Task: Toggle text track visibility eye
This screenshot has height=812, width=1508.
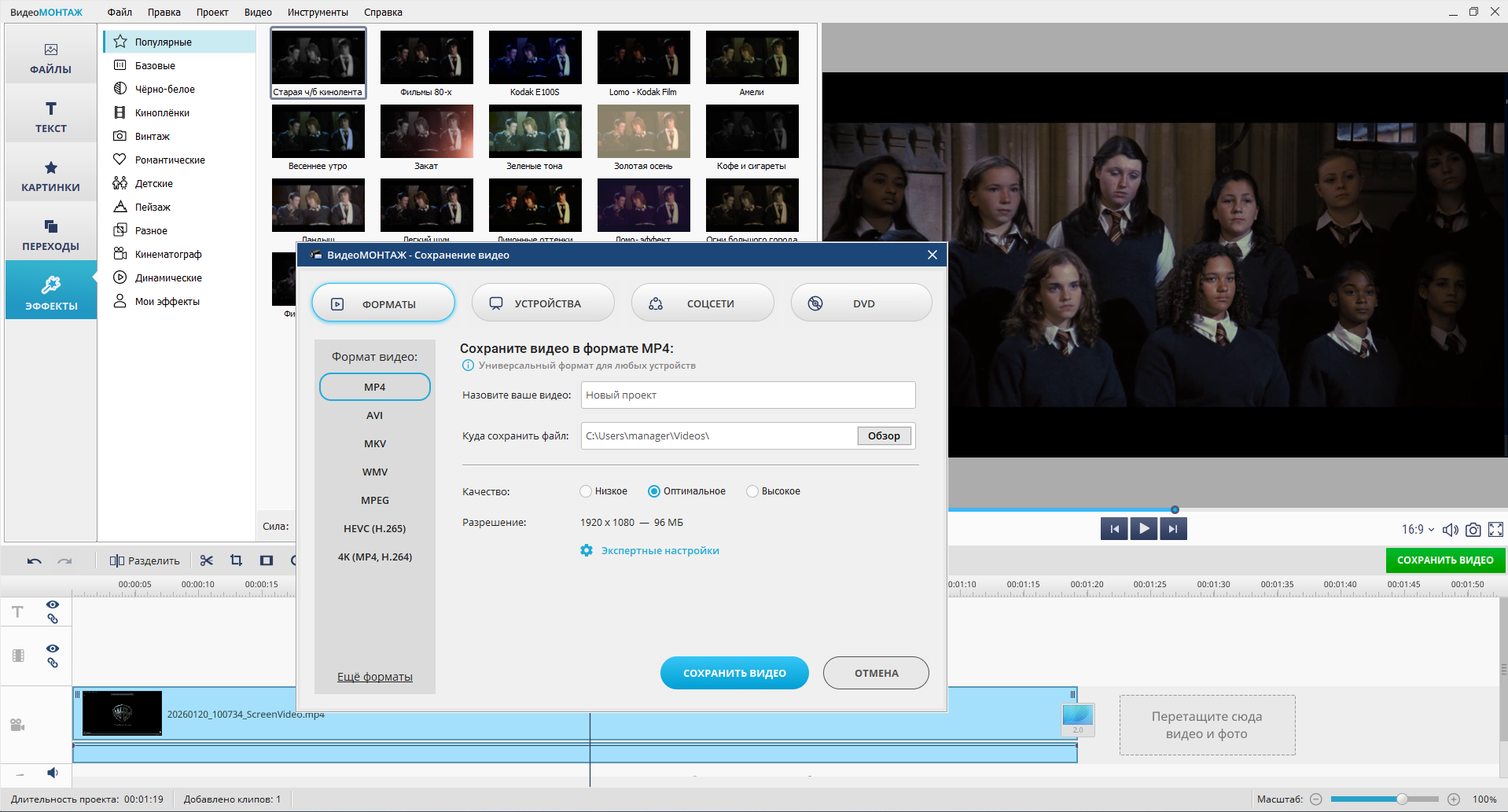Action: click(x=53, y=604)
